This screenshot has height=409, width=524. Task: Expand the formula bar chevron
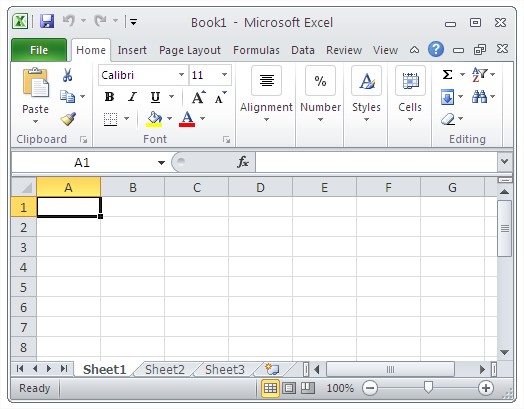[505, 162]
